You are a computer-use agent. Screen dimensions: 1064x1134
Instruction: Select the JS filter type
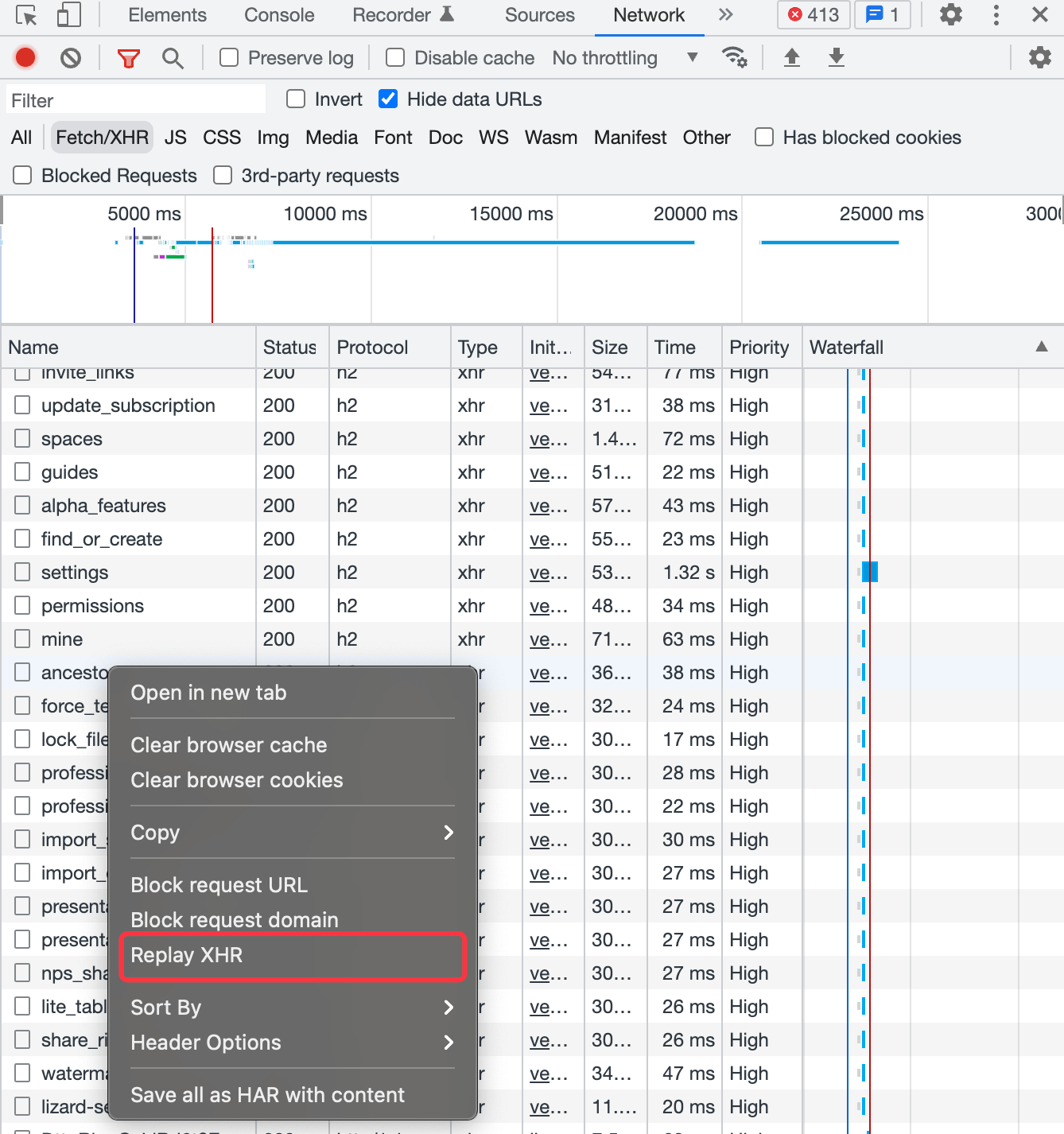(176, 138)
